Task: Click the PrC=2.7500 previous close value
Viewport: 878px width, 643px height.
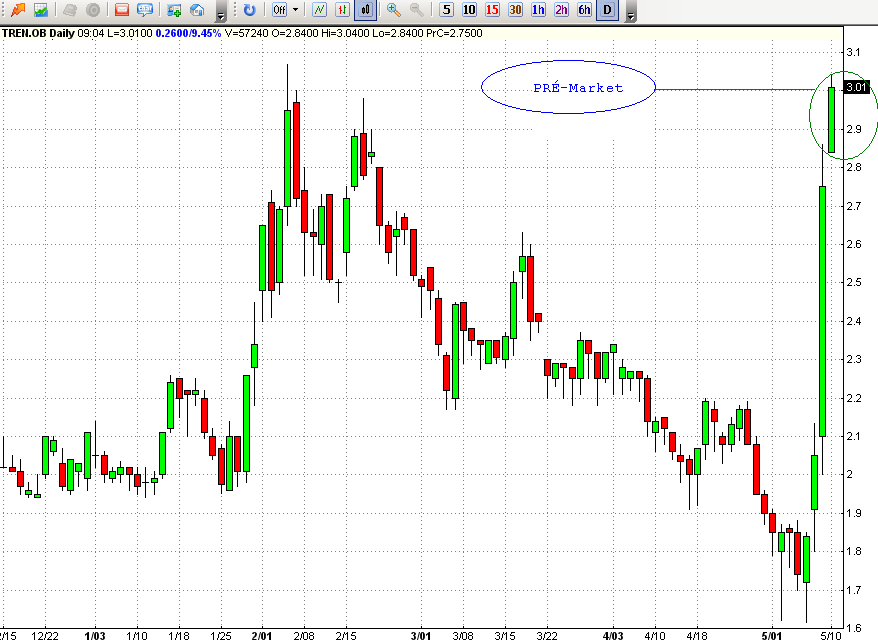Action: (454, 33)
